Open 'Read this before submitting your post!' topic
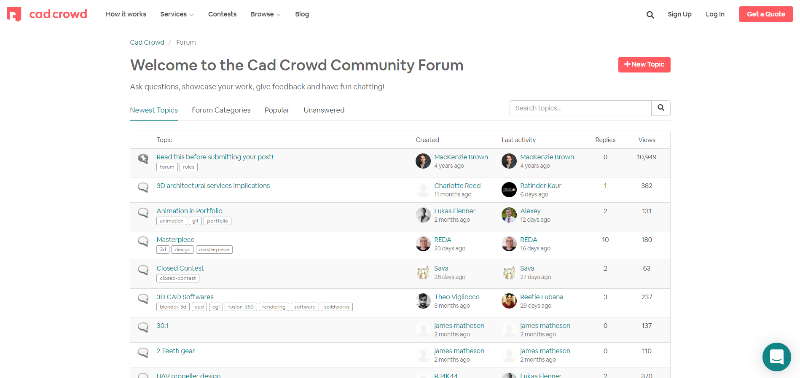The height and width of the screenshot is (378, 800). click(x=215, y=157)
